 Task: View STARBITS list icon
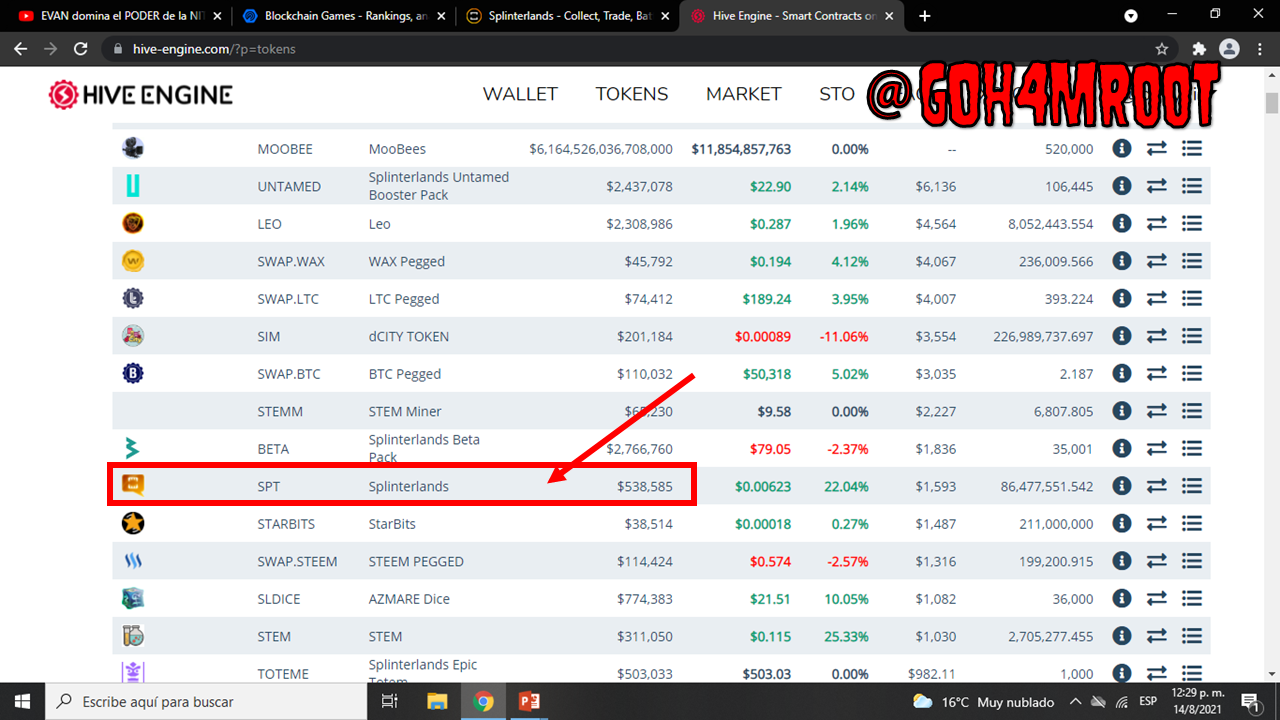(1191, 524)
